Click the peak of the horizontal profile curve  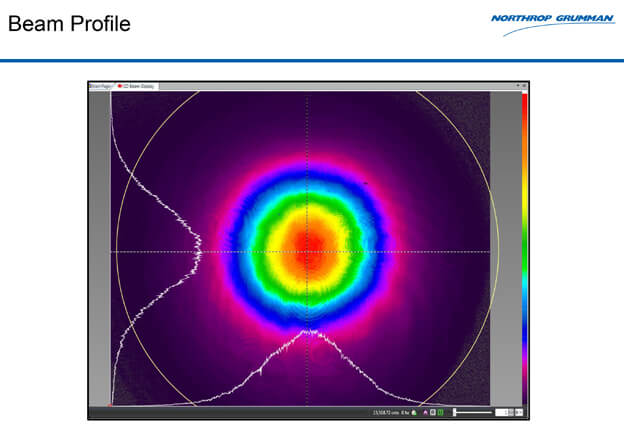(x=311, y=332)
